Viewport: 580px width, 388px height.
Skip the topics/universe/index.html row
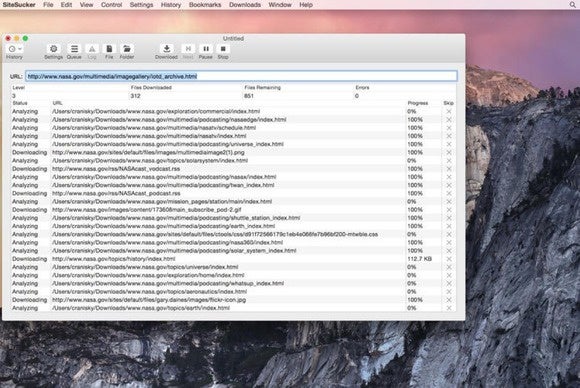pos(449,267)
